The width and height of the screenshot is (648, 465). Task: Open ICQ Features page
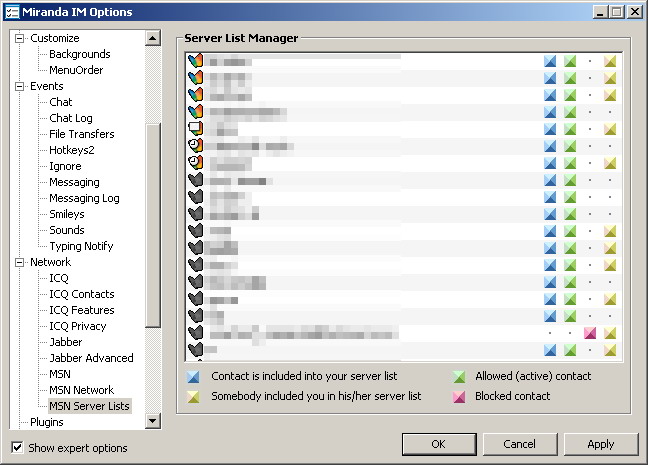point(82,310)
